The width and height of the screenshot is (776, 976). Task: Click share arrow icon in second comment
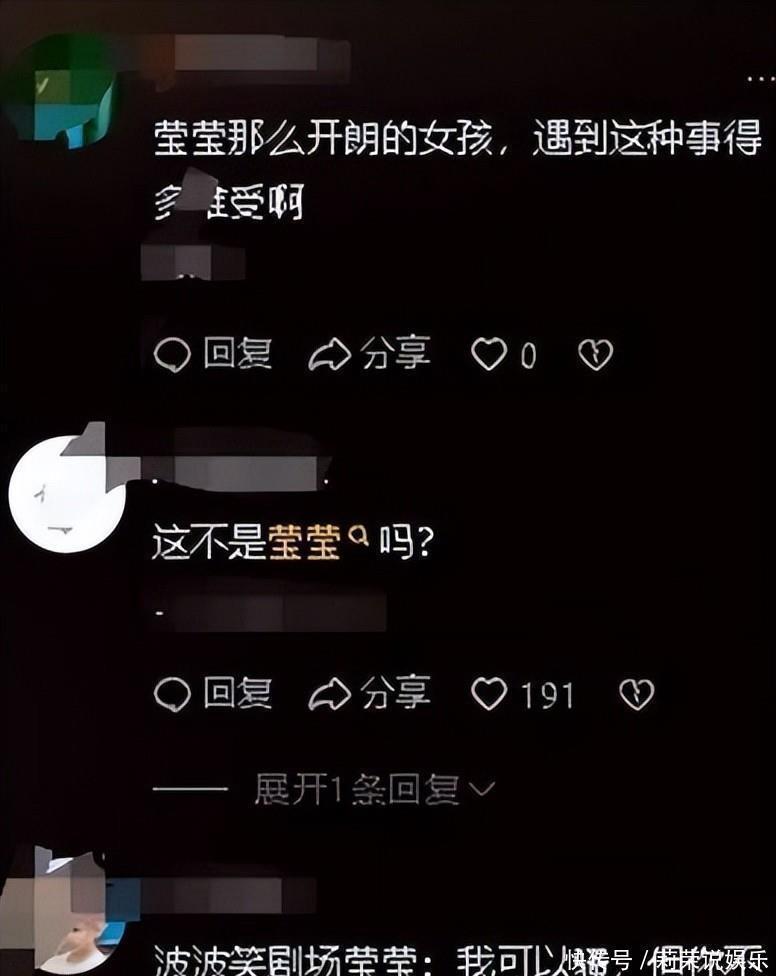coord(330,694)
